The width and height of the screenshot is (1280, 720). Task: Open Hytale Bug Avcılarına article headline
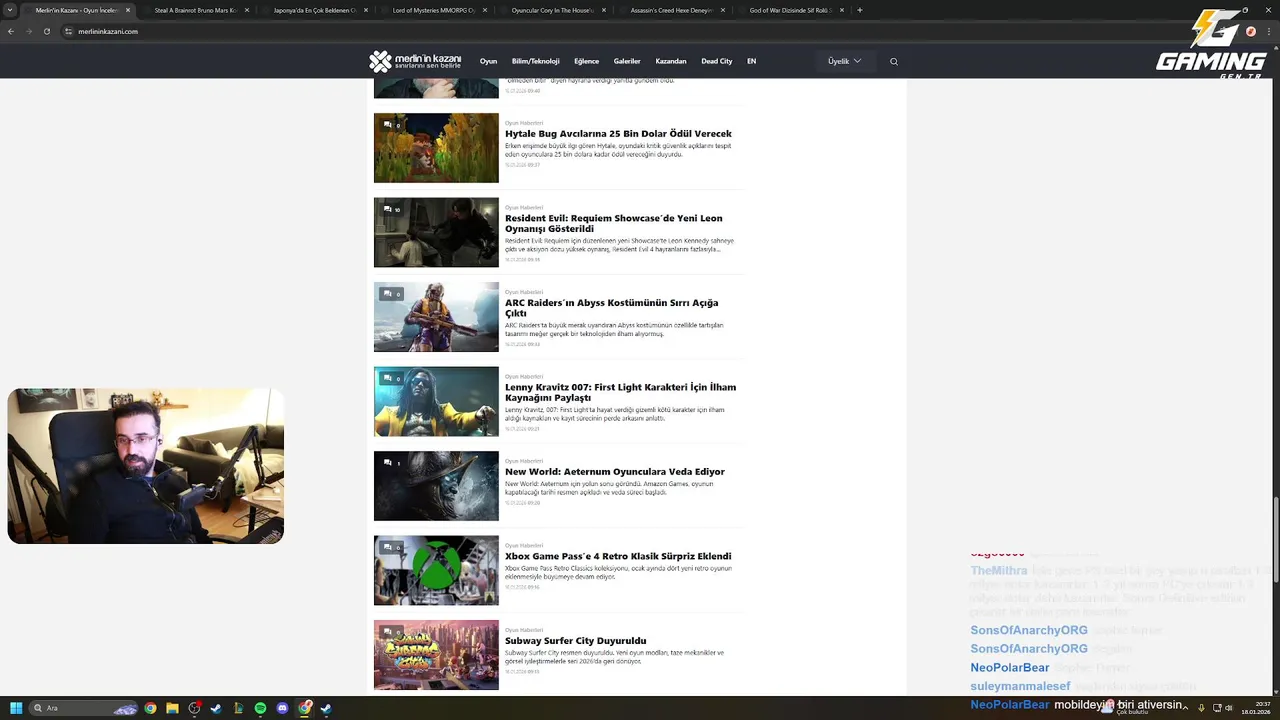point(618,133)
